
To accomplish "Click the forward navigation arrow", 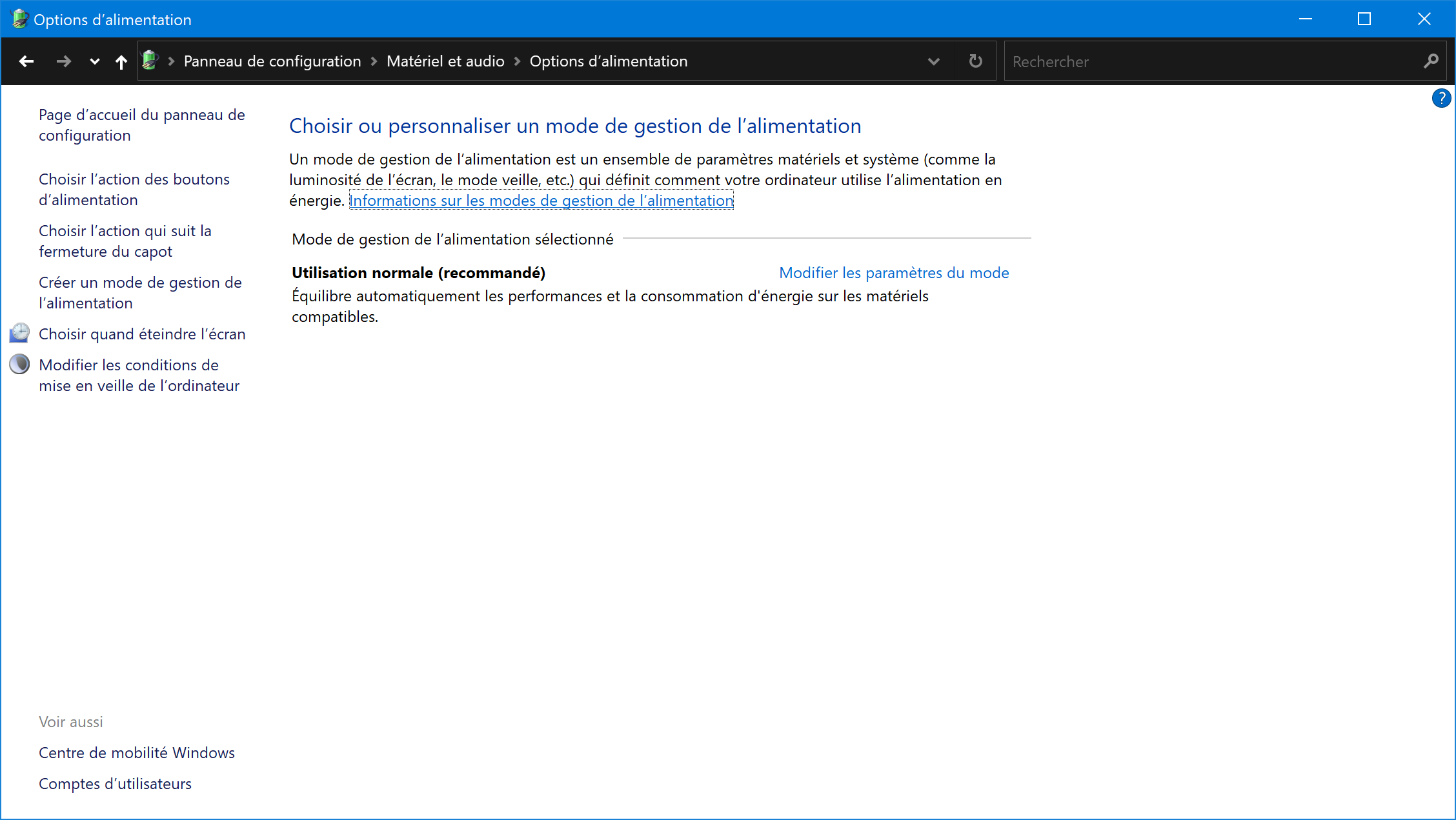I will 63,61.
